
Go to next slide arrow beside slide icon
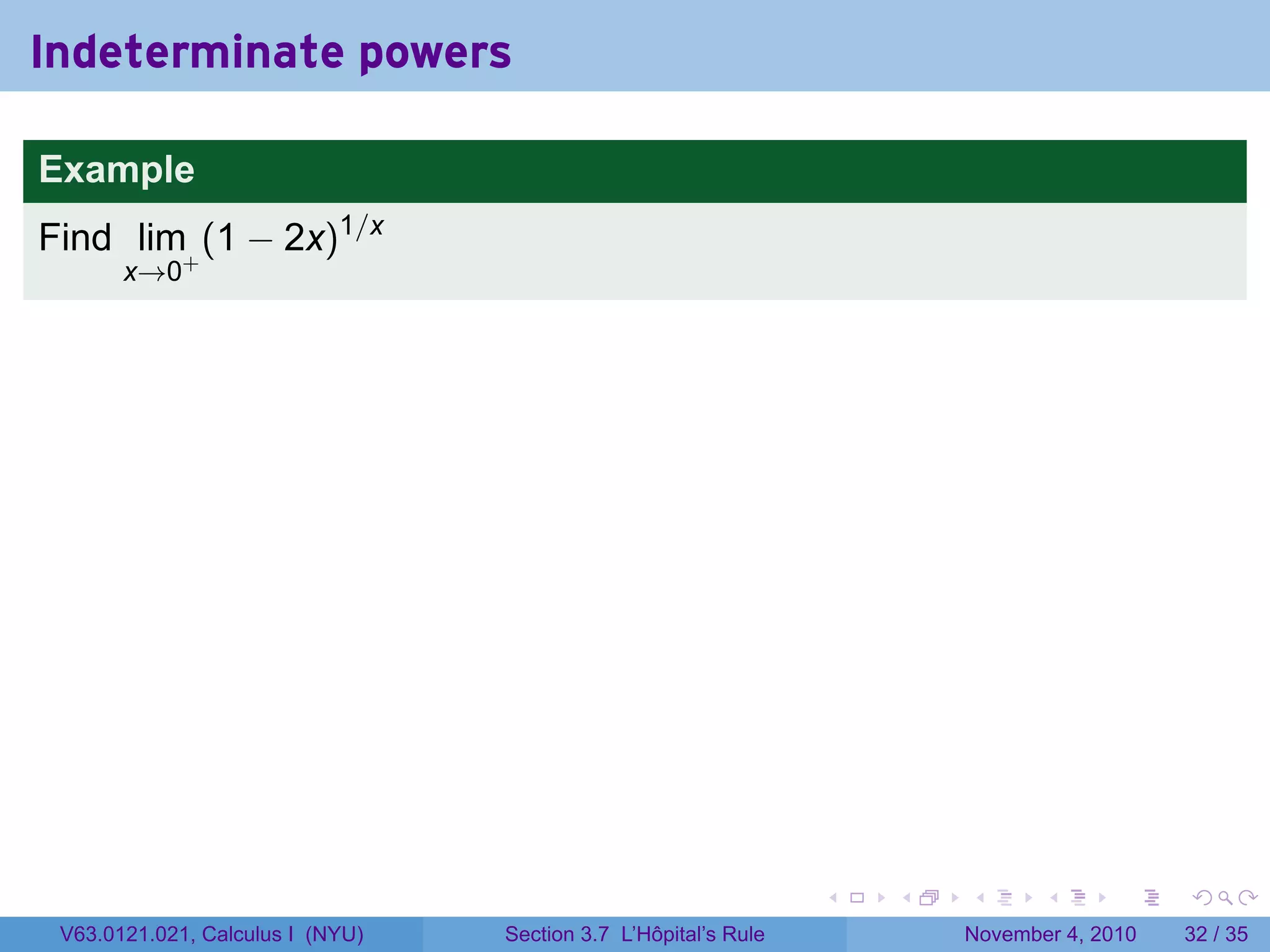[881, 897]
